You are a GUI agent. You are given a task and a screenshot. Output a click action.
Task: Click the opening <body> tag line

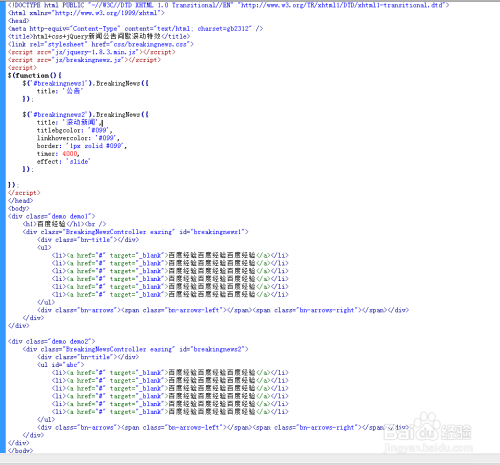[x=19, y=208]
